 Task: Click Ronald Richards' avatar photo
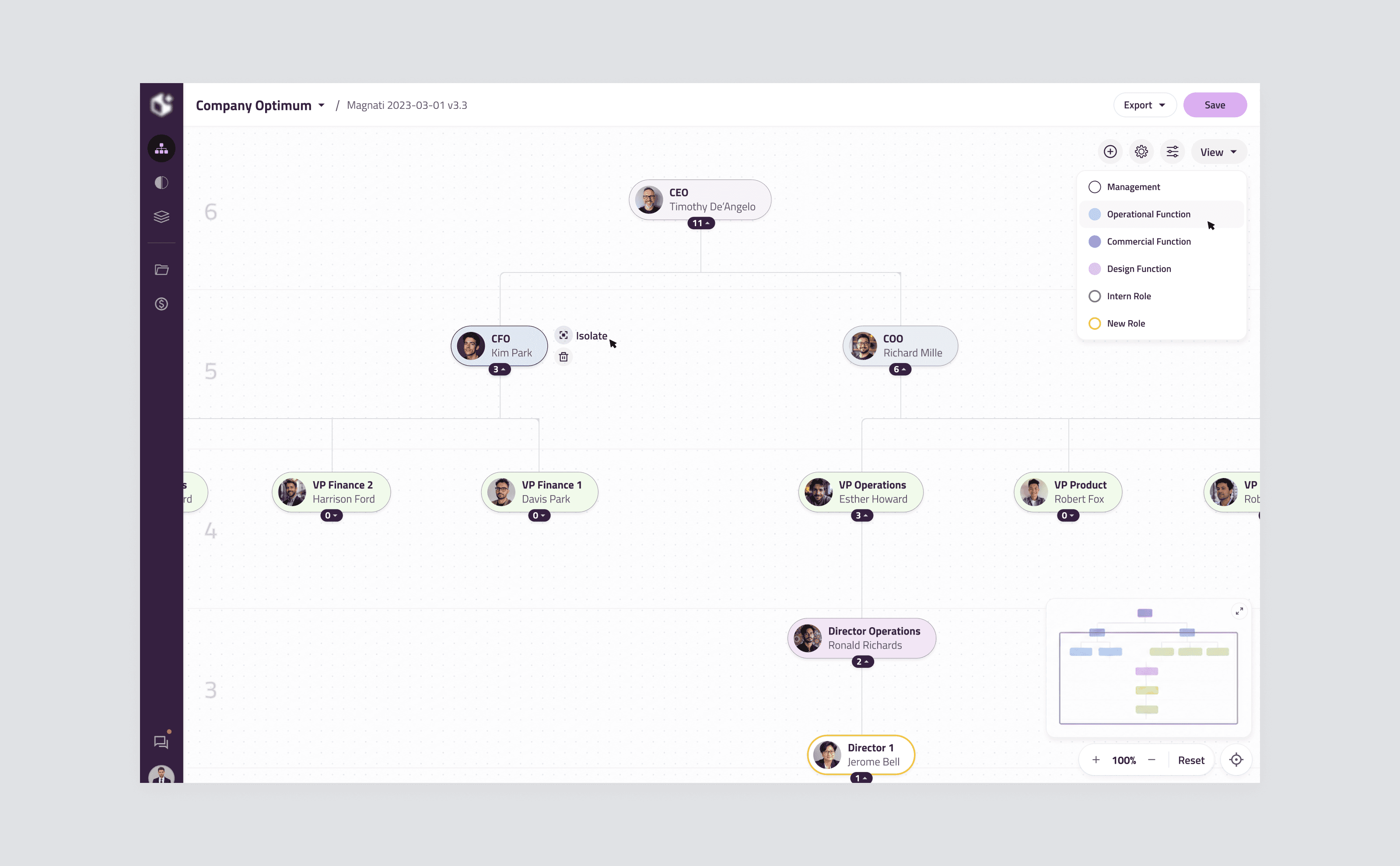[808, 638]
